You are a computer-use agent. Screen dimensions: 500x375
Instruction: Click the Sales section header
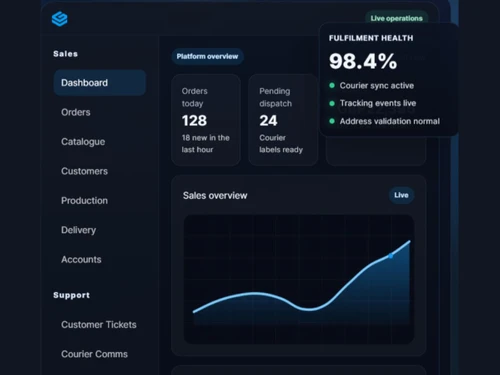(65, 54)
